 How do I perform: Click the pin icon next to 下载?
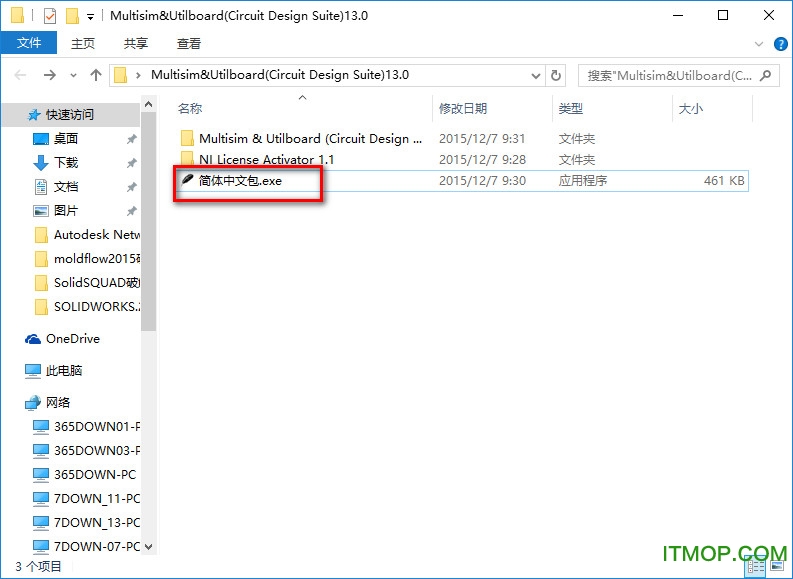(x=131, y=163)
